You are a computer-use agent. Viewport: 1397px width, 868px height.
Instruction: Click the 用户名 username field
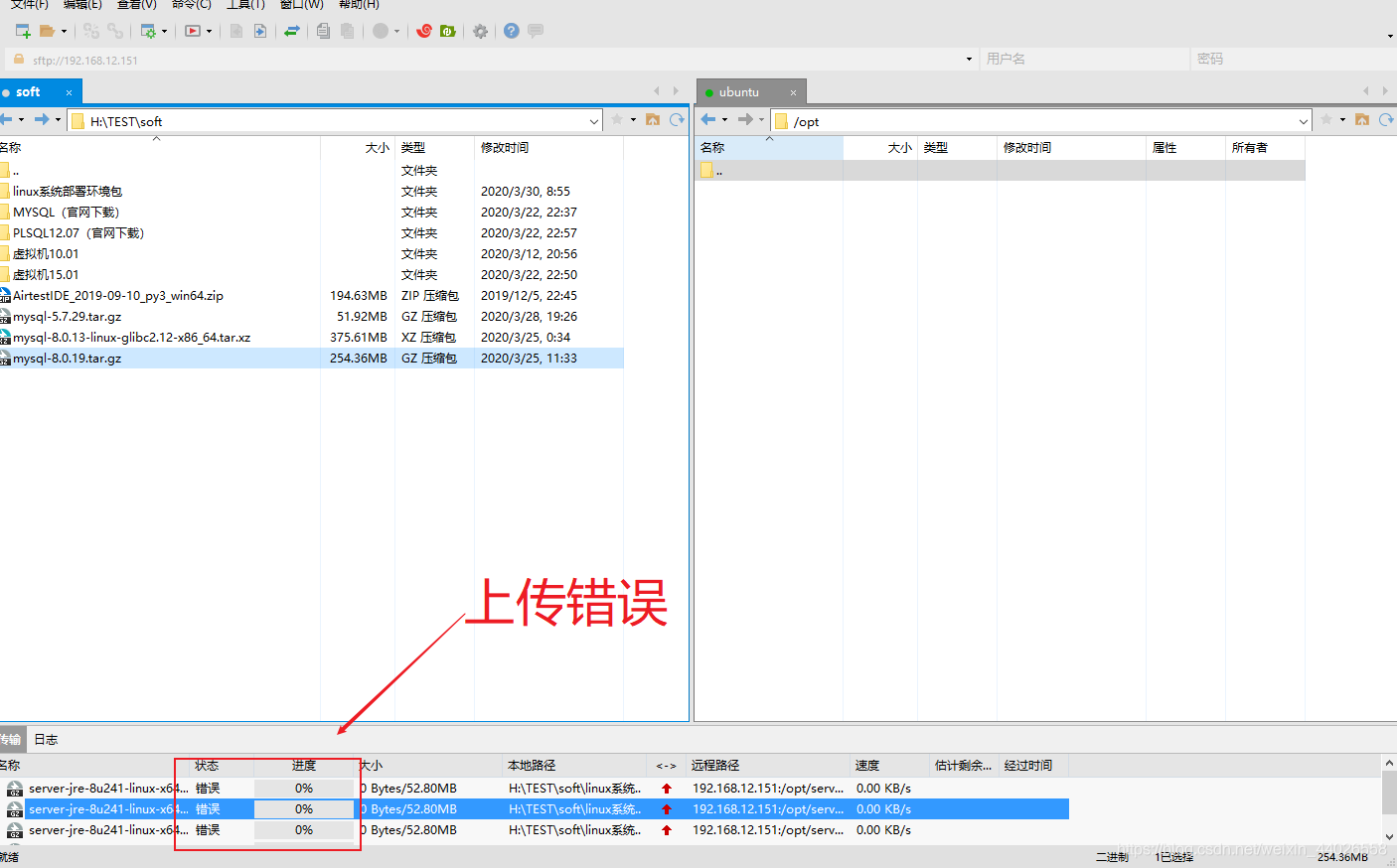coord(1085,59)
